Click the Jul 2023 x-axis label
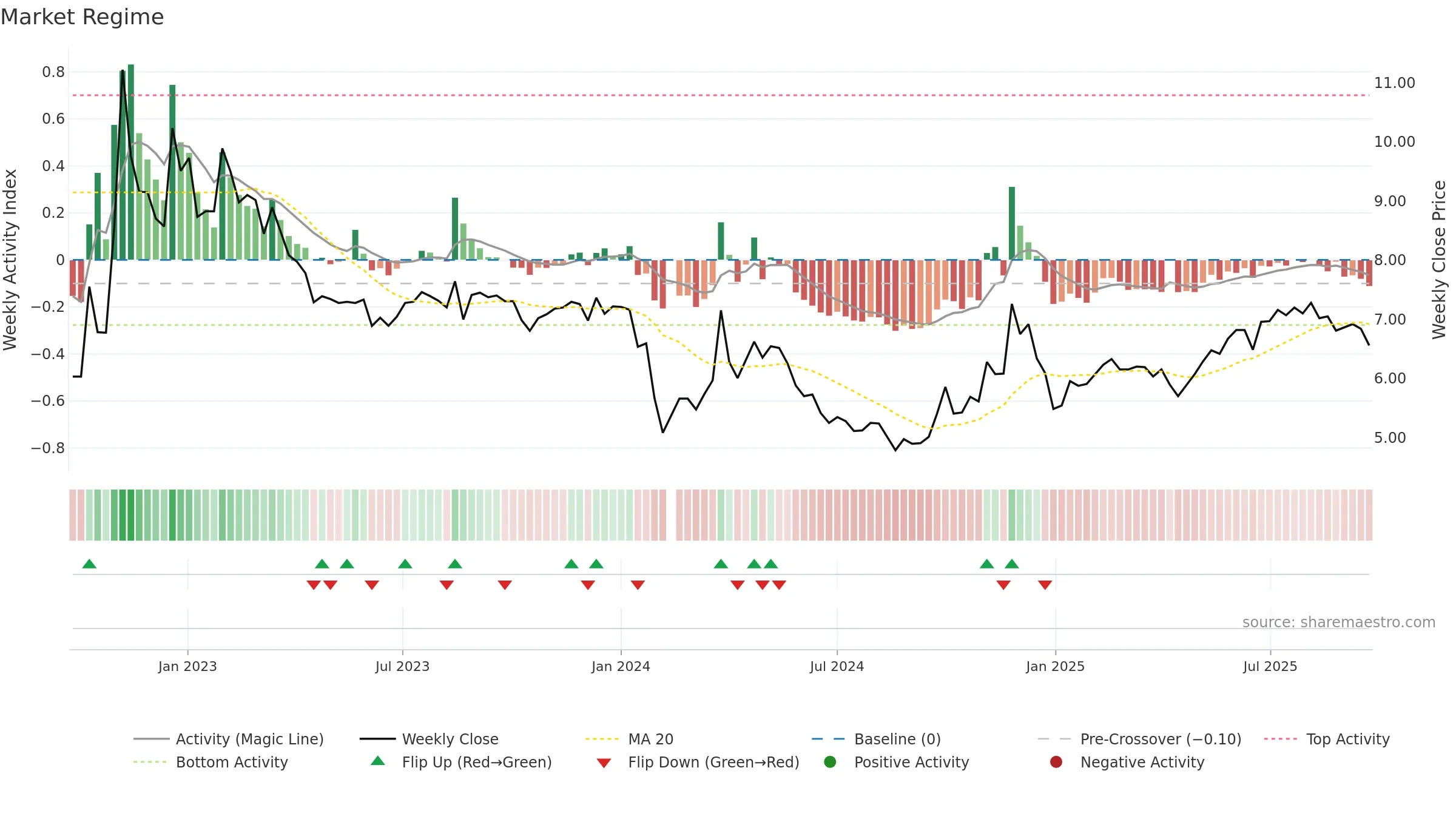Screen dimensions: 1456x819 [402, 666]
